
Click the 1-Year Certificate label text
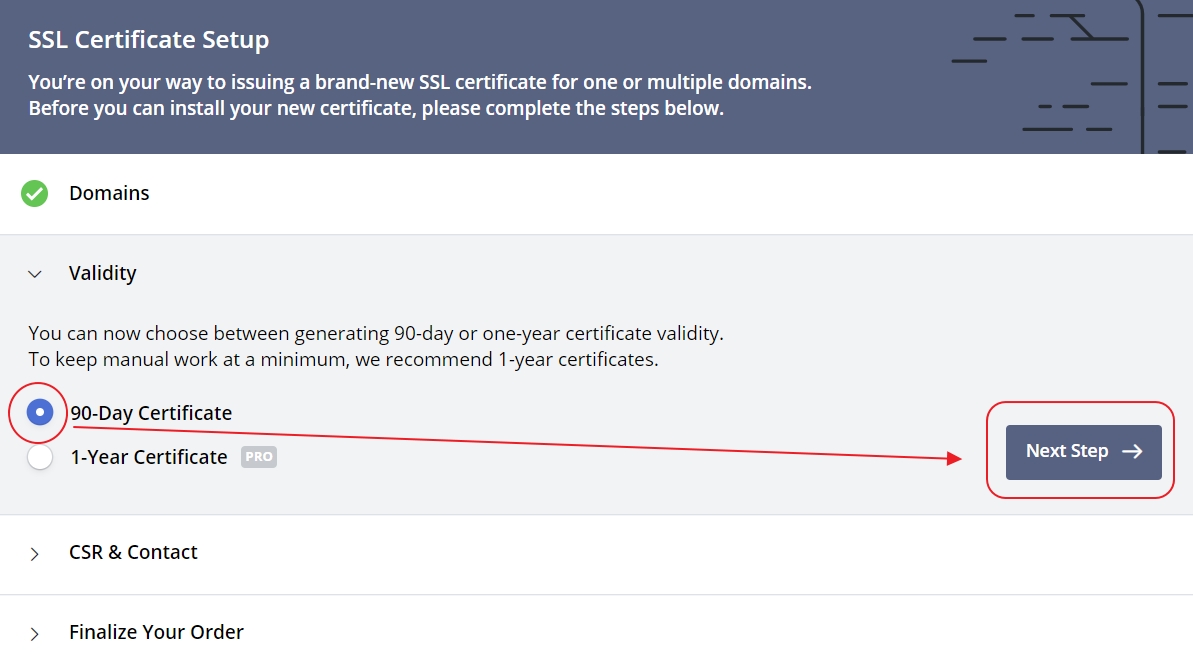[x=149, y=457]
